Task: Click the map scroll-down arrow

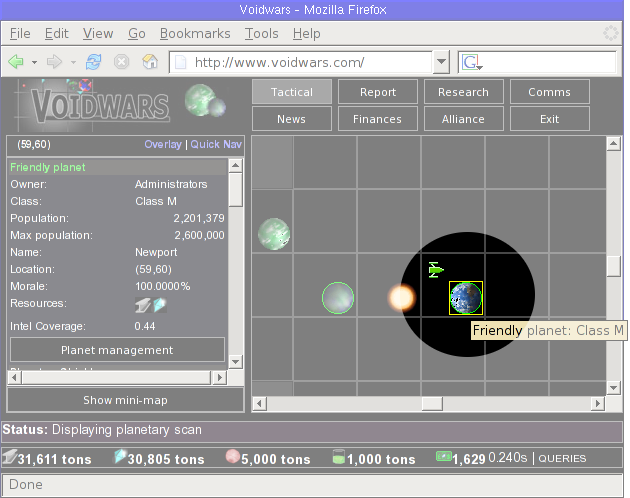Action: [614, 388]
